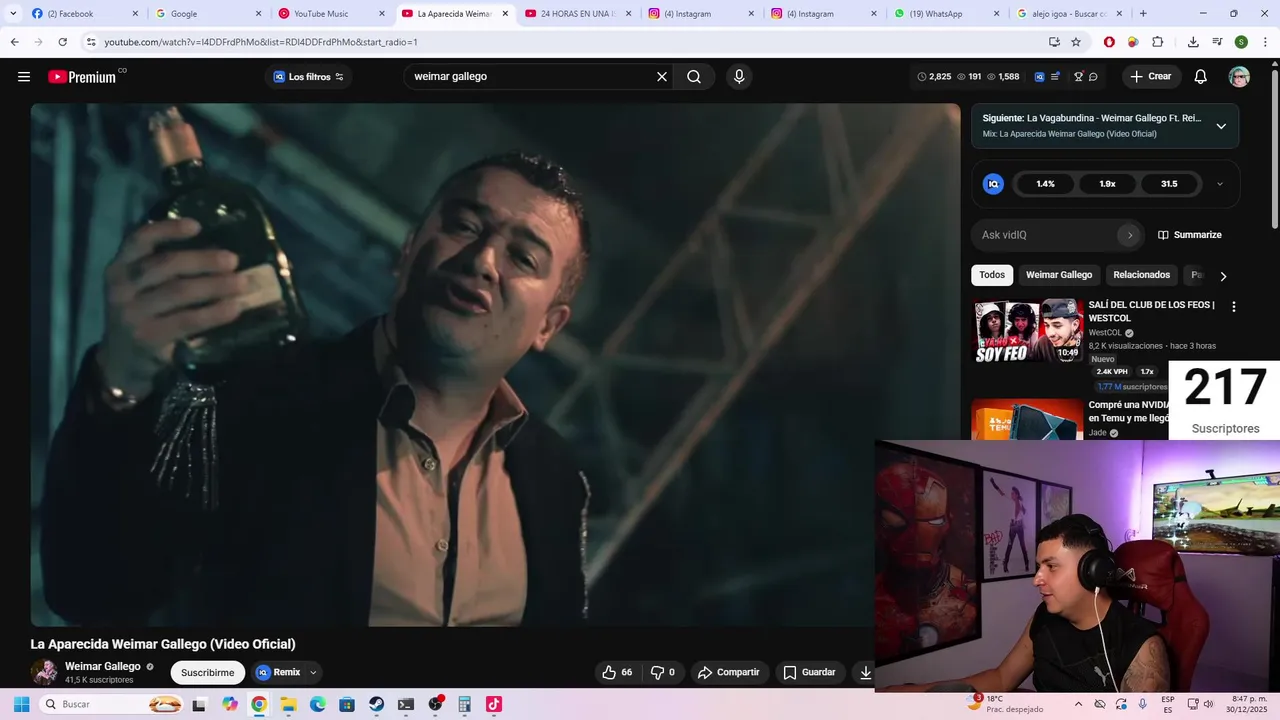Open Chrome three-dot menu

point(1263,42)
